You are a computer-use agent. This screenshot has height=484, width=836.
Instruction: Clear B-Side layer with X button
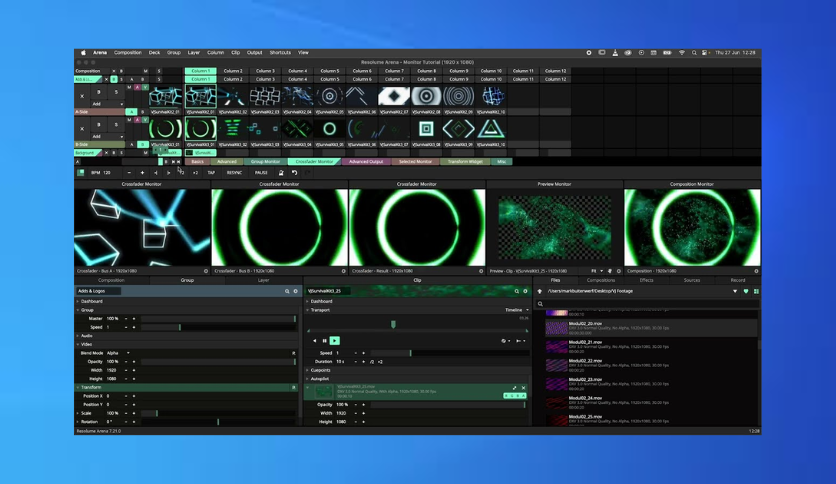coord(82,129)
